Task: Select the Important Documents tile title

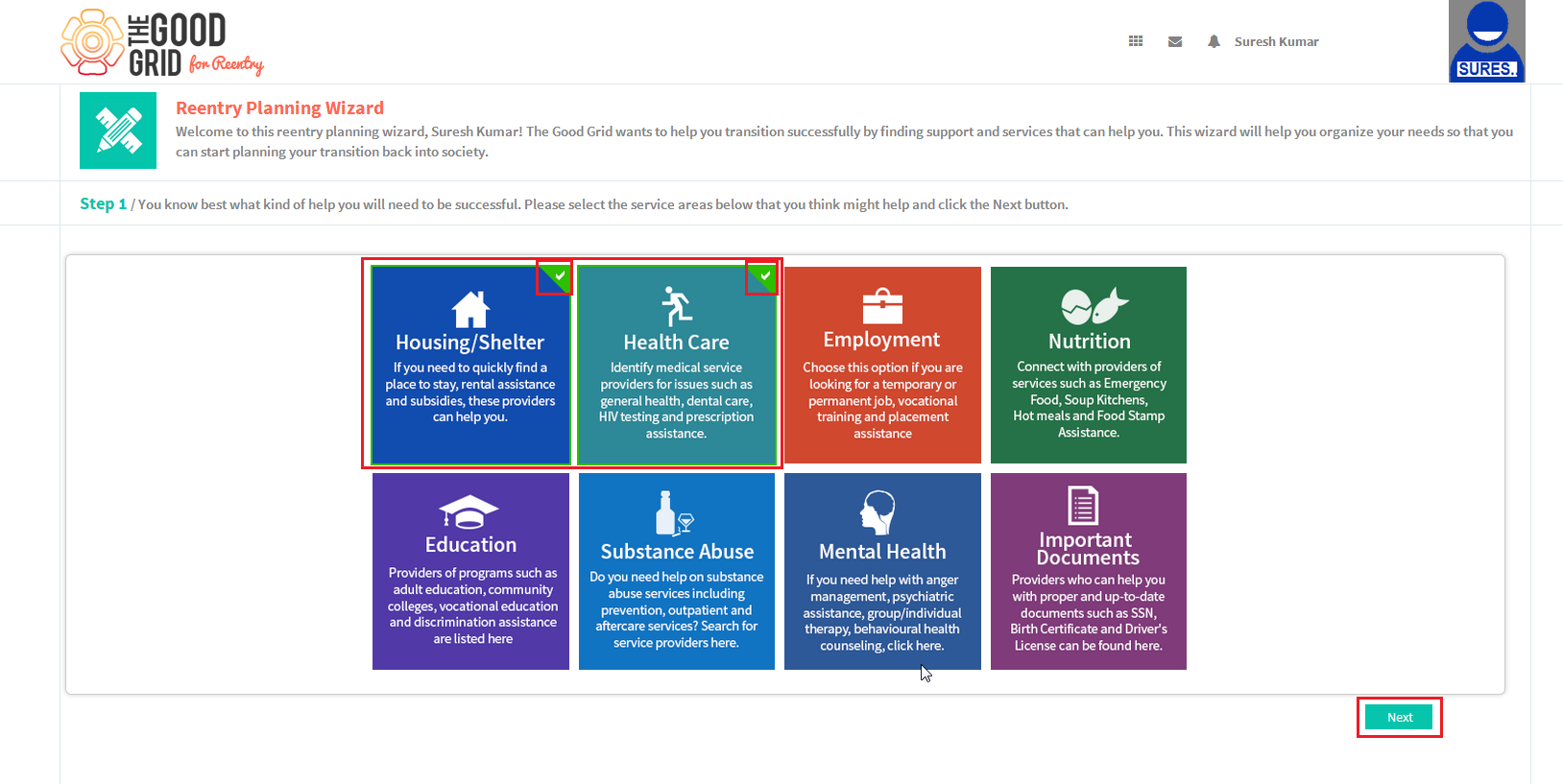Action: coord(1087,549)
